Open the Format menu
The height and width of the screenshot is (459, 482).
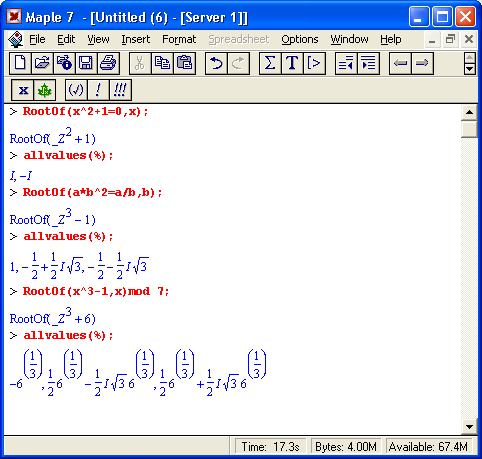pos(179,39)
